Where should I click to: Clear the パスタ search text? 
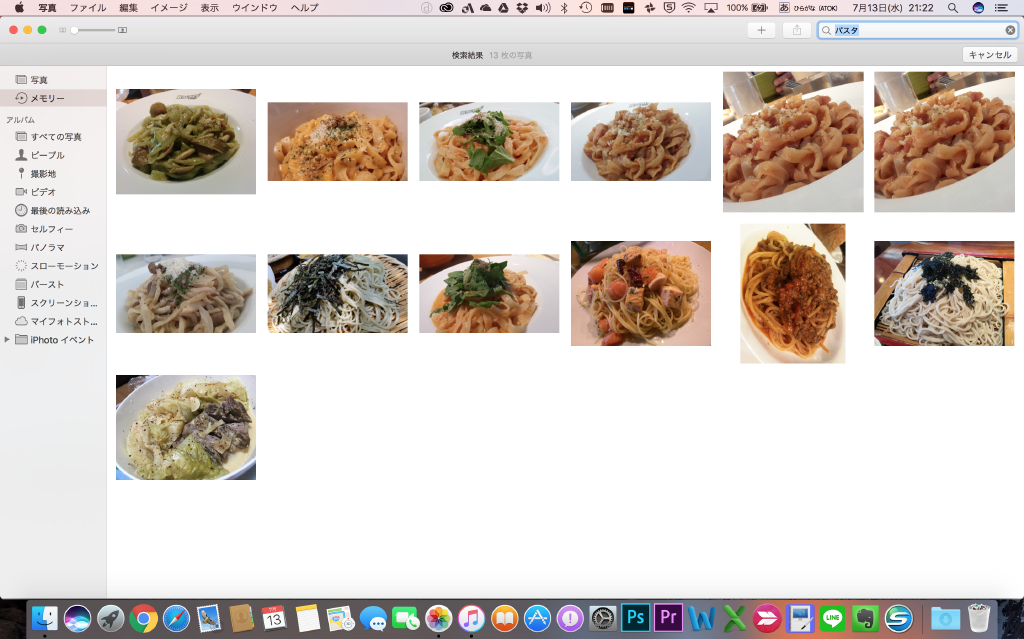pos(1008,29)
